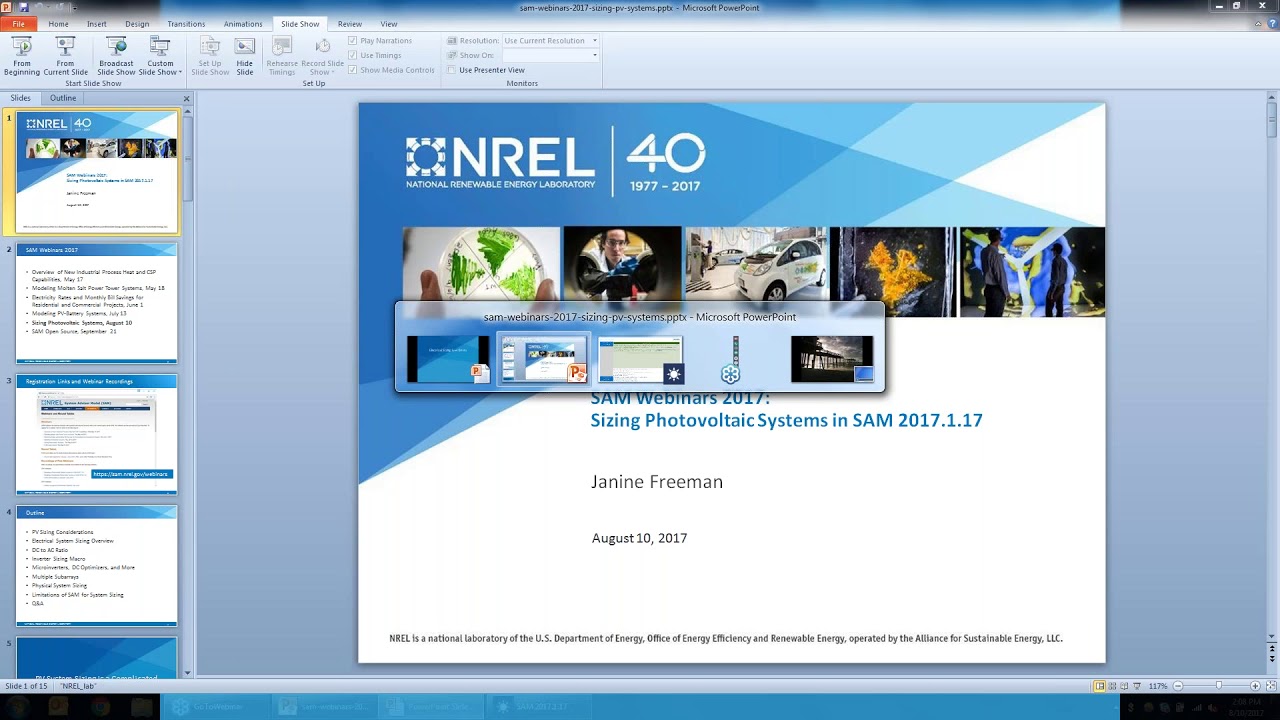Open SAM 2017.1.17 from the taskbar
The image size is (1280, 720).
[x=541, y=707]
